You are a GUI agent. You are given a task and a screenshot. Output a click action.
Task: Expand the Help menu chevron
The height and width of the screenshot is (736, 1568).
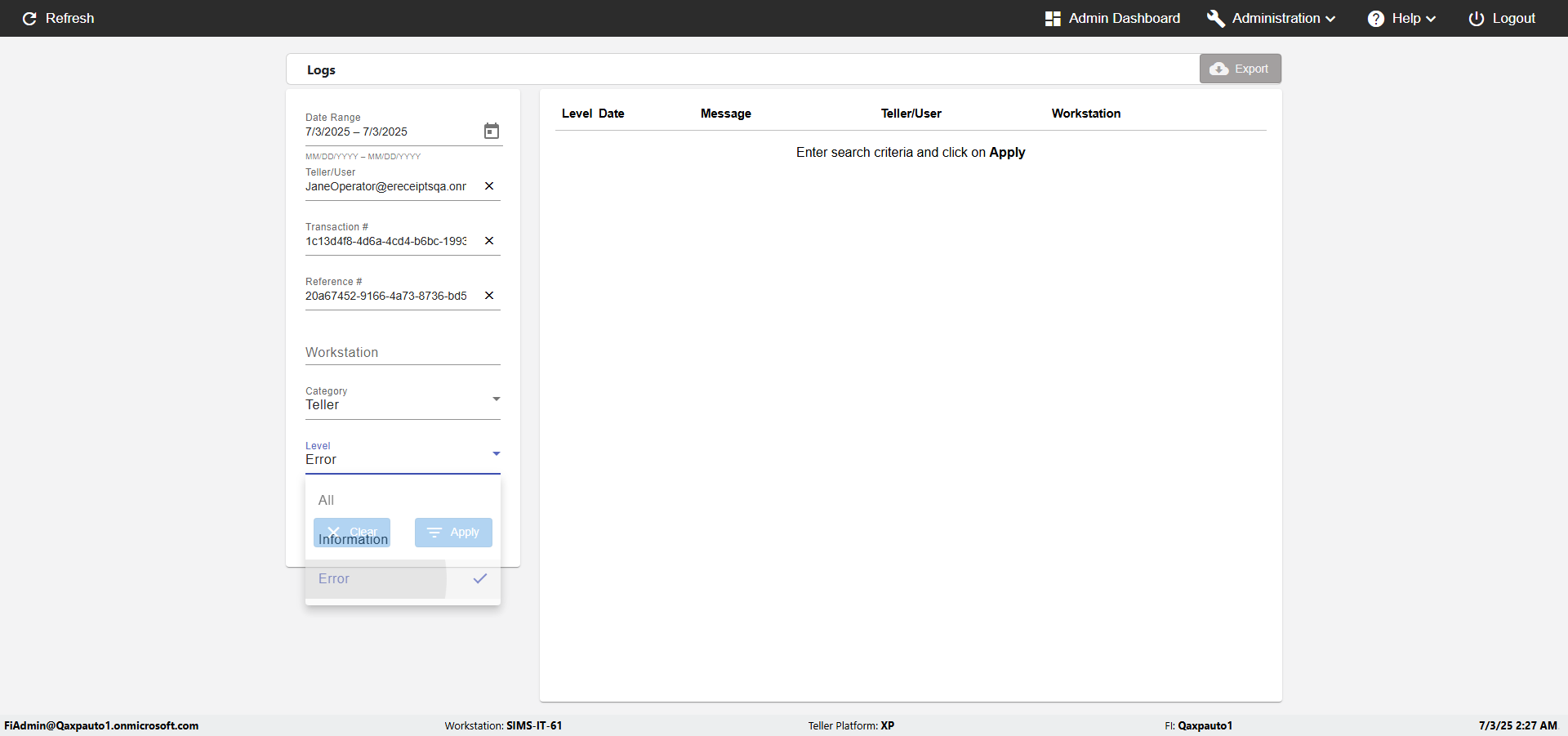pyautogui.click(x=1431, y=19)
